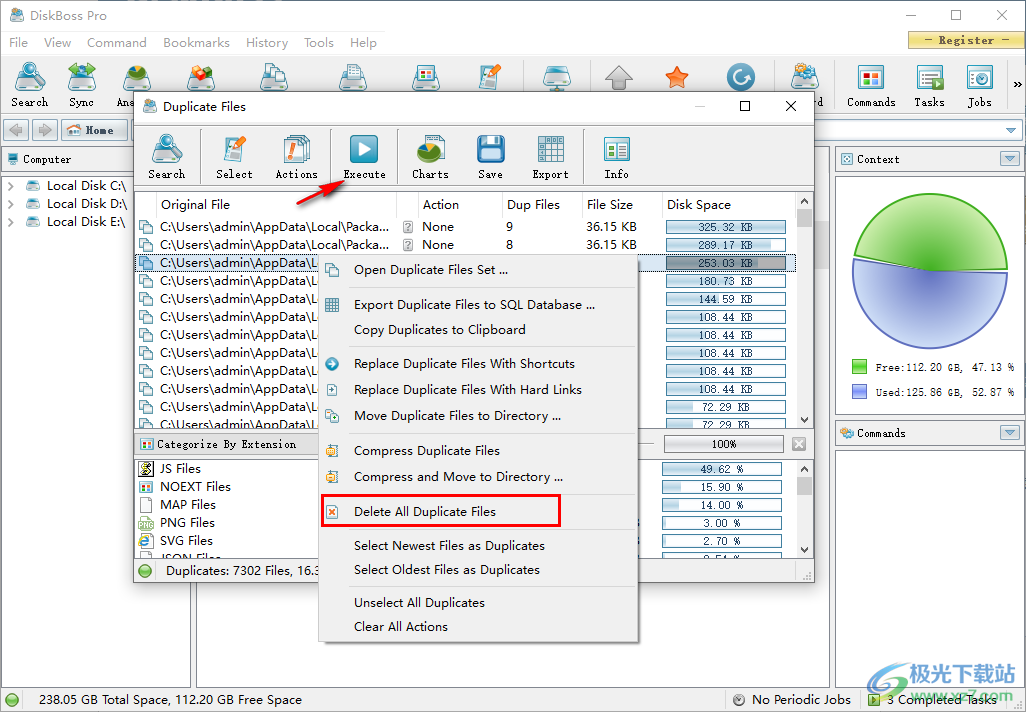The image size is (1026, 712).
Task: Open Charts in the Duplicate Files toolbar
Action: [x=430, y=156]
